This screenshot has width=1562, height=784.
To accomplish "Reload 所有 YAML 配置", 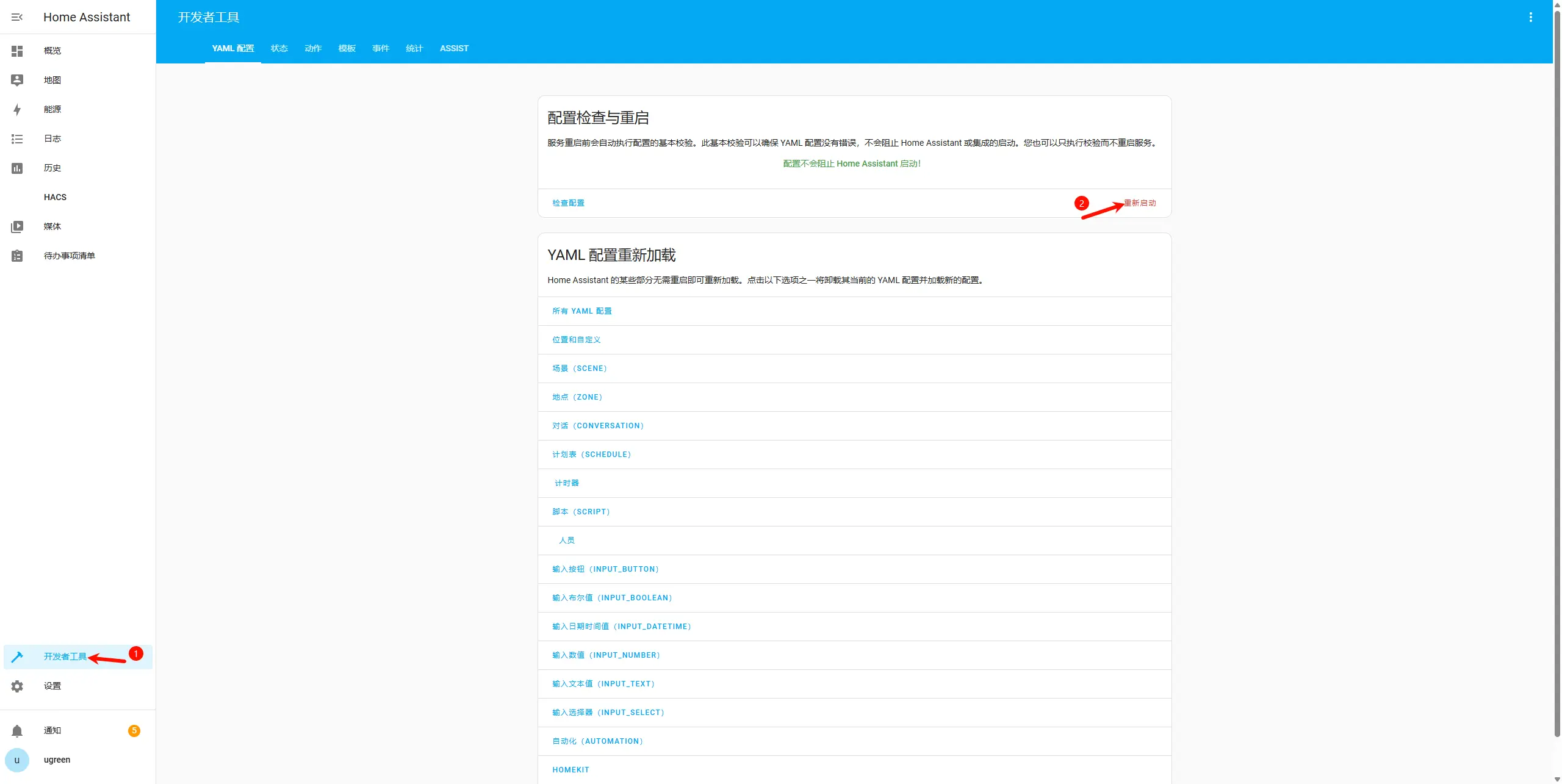I will coord(581,311).
